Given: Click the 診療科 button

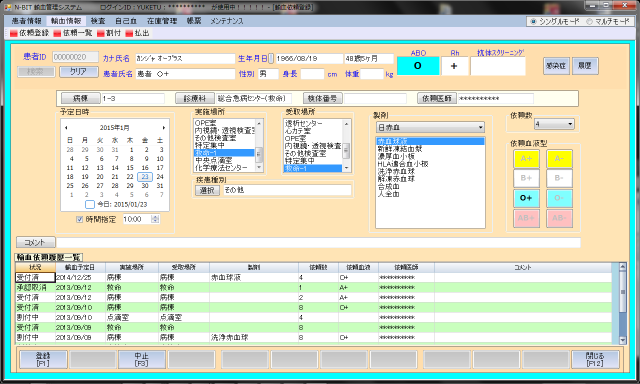Looking at the screenshot, I should 195,98.
